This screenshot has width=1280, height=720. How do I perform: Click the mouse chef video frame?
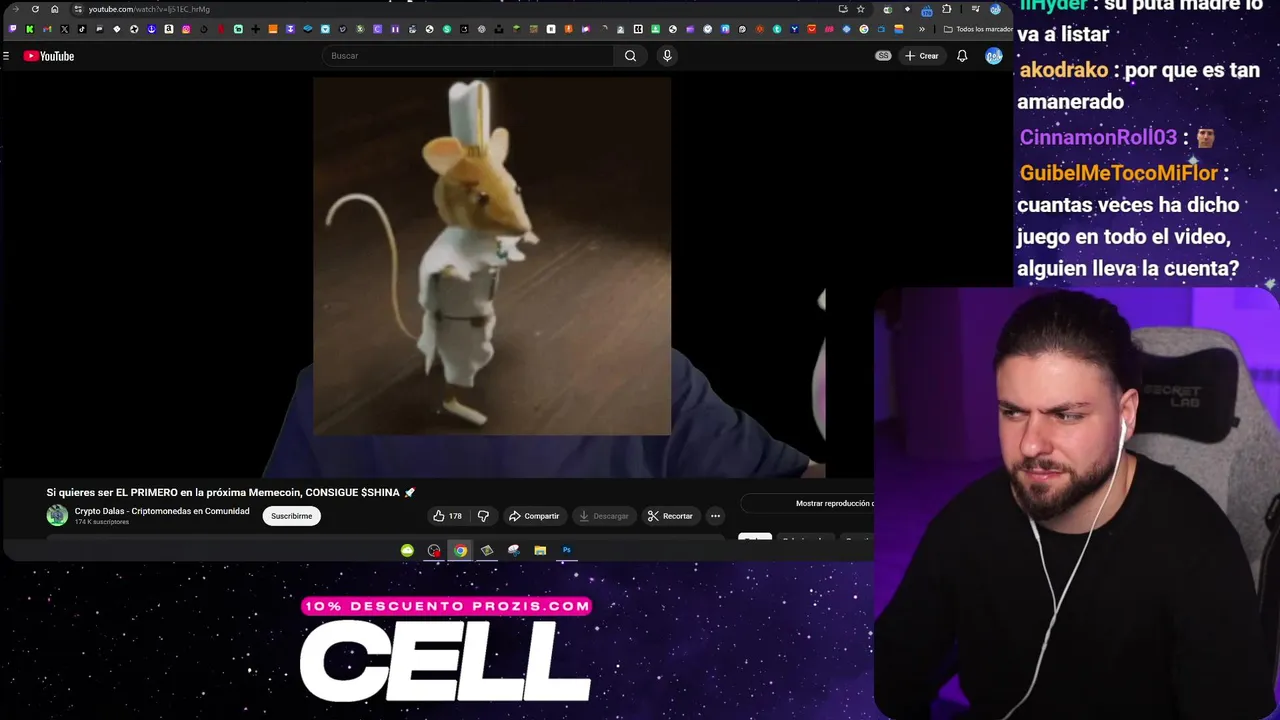[x=492, y=257]
